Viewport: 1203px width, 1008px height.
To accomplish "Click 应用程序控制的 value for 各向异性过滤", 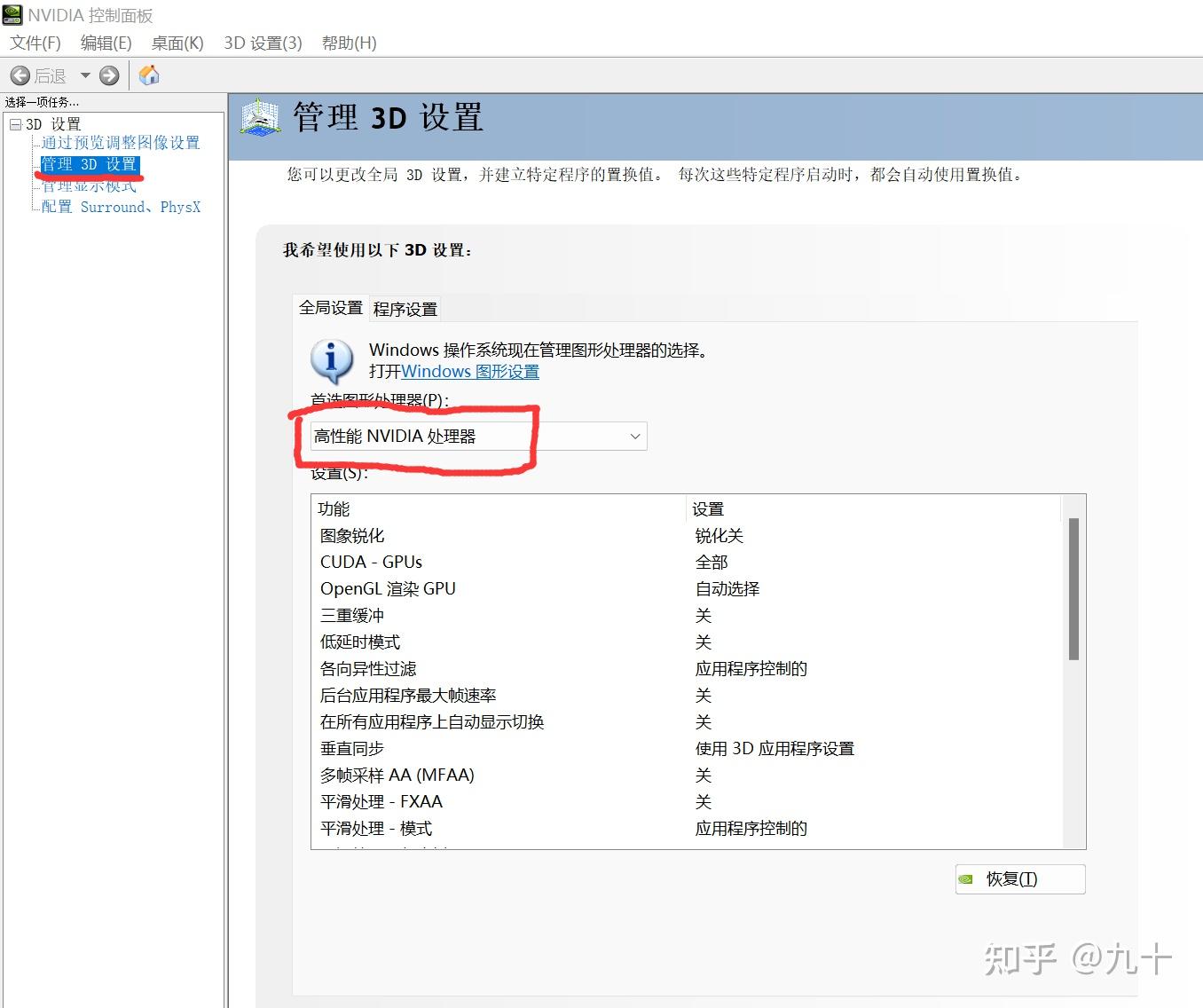I will tap(751, 669).
